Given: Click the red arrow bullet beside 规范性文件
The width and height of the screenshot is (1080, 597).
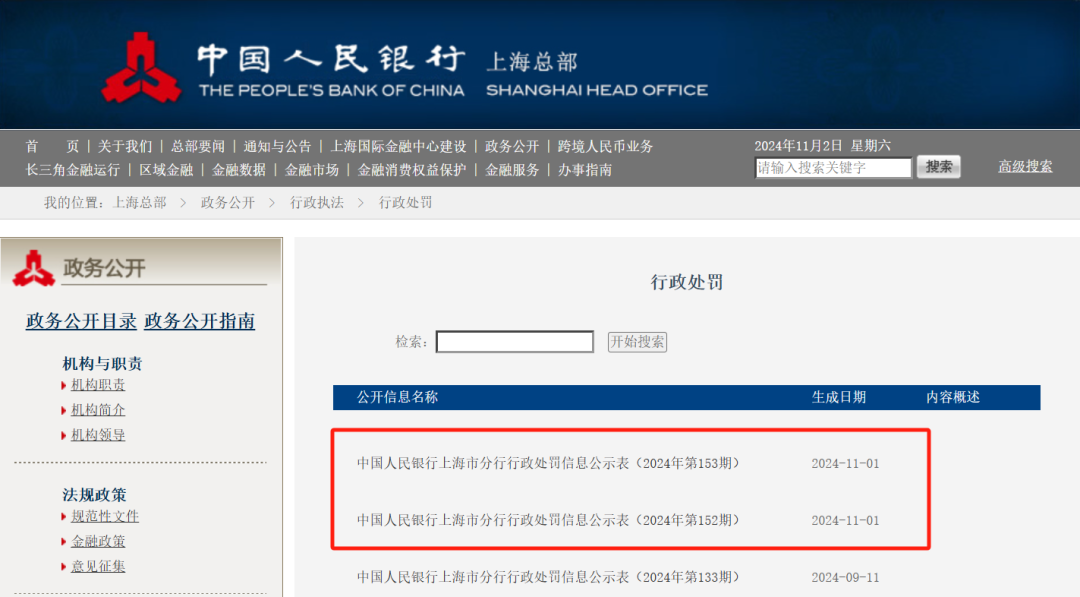Looking at the screenshot, I should [x=63, y=517].
